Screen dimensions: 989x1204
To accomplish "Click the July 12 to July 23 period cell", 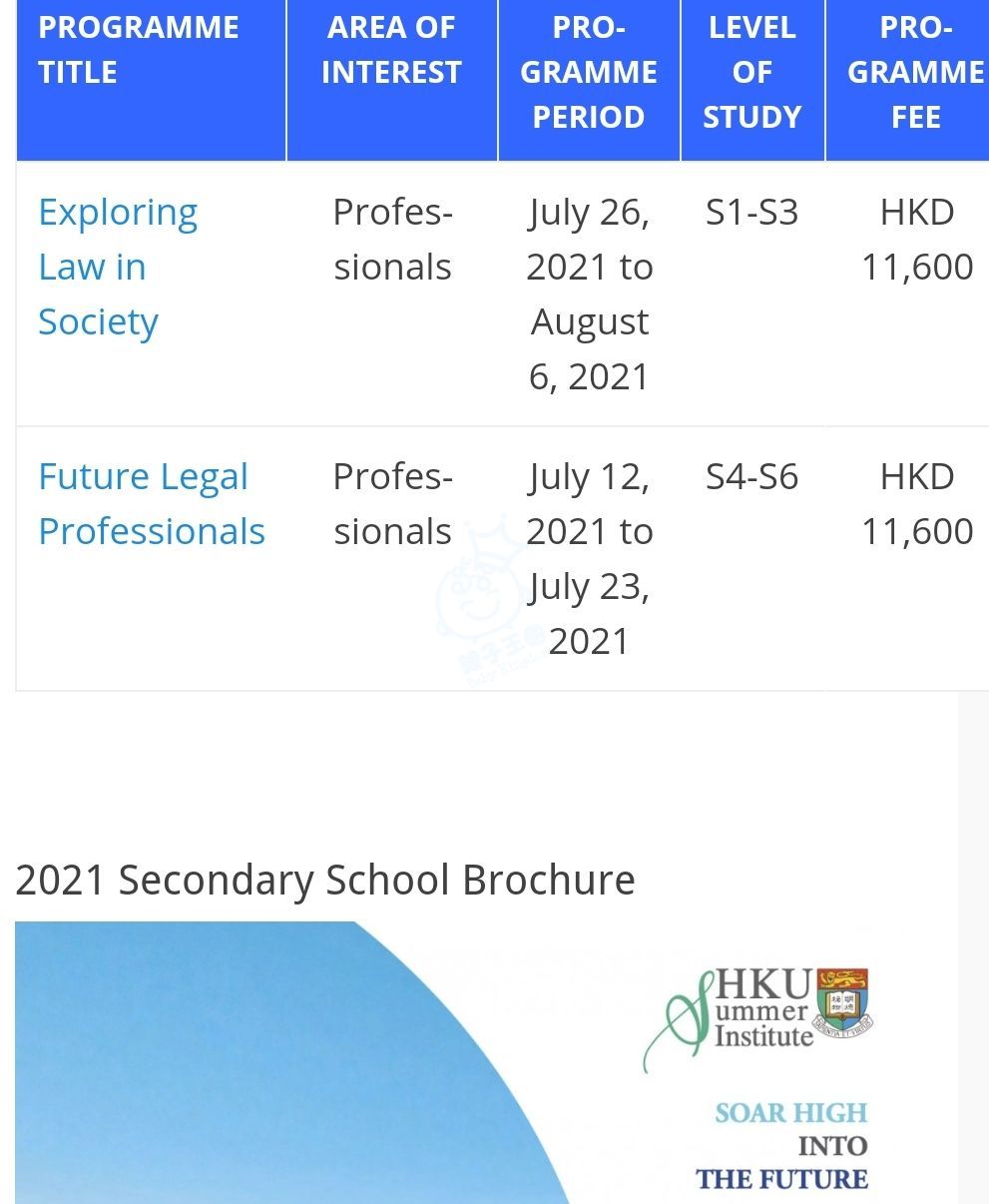I will click(589, 559).
